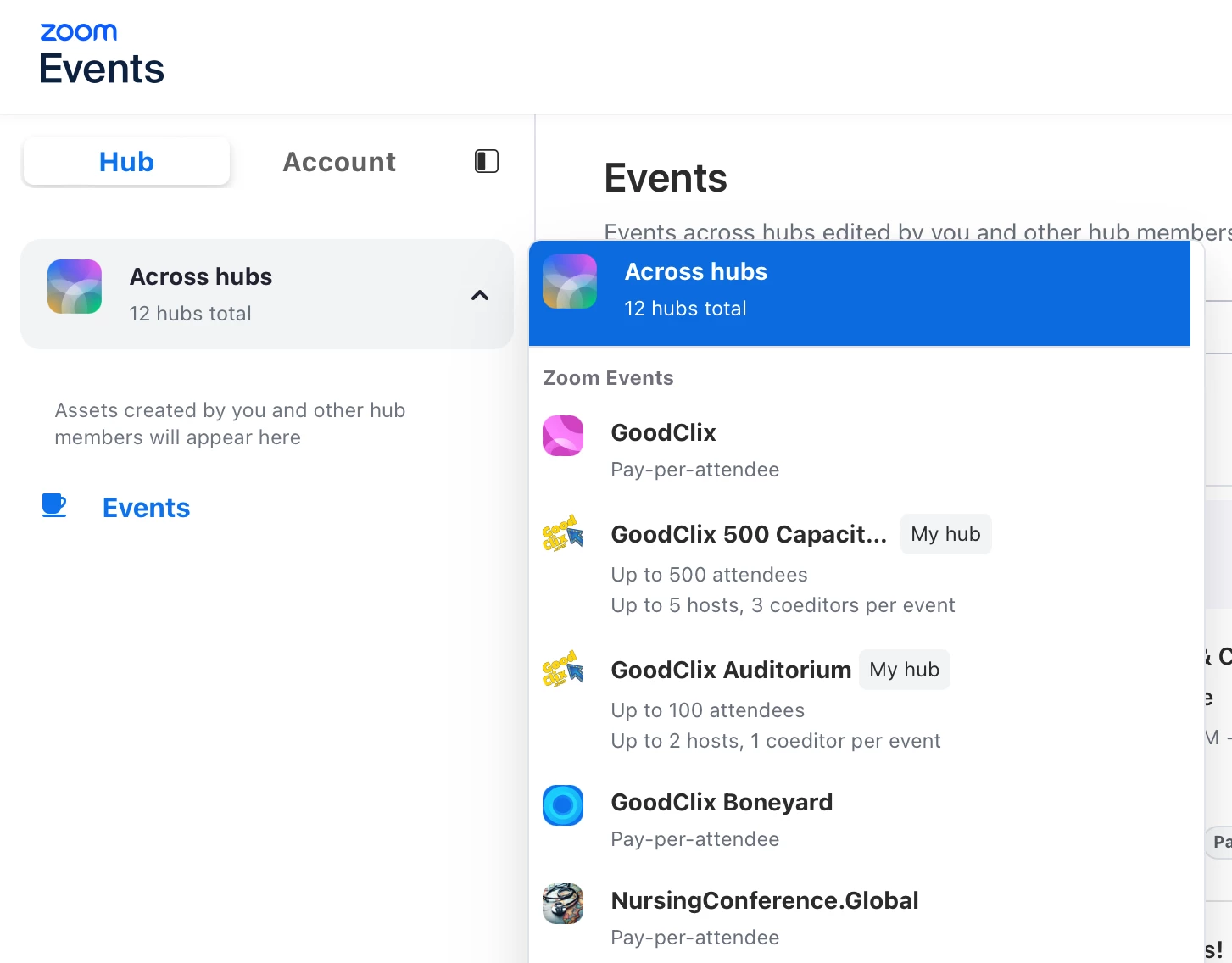1232x963 pixels.
Task: Click the NursingConference.Global stethoscope icon
Action: tap(563, 904)
